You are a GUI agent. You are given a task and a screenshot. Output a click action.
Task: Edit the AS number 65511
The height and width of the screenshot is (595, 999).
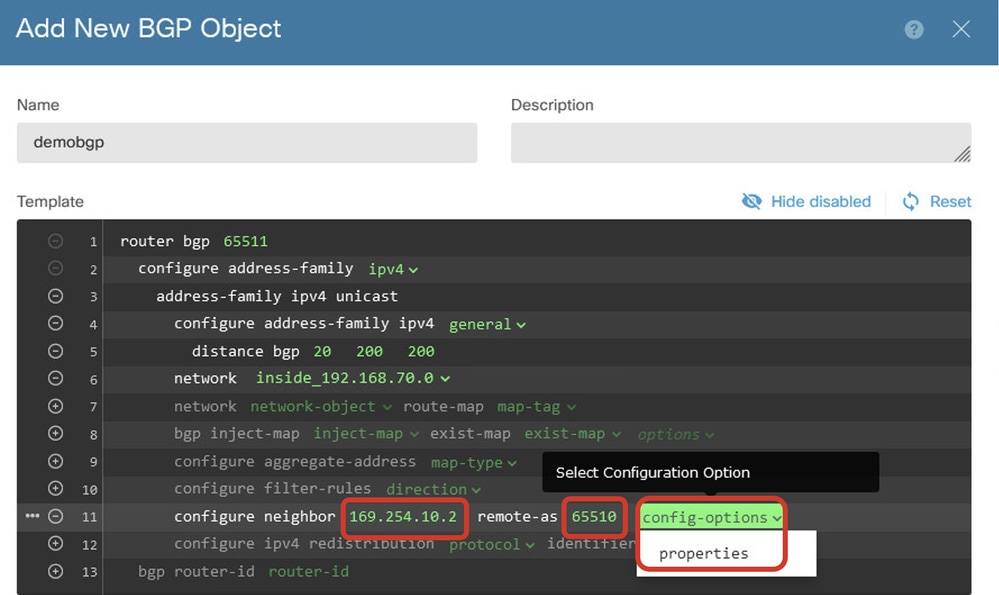[x=245, y=241]
